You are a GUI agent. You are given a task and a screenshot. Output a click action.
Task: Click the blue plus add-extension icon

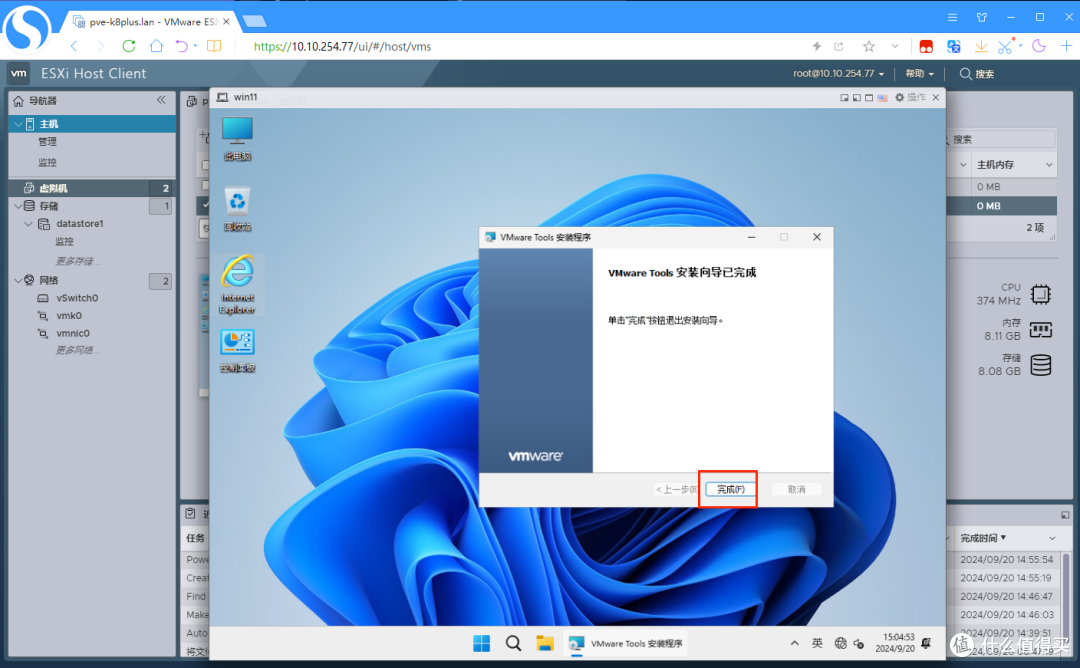pyautogui.click(x=1066, y=46)
